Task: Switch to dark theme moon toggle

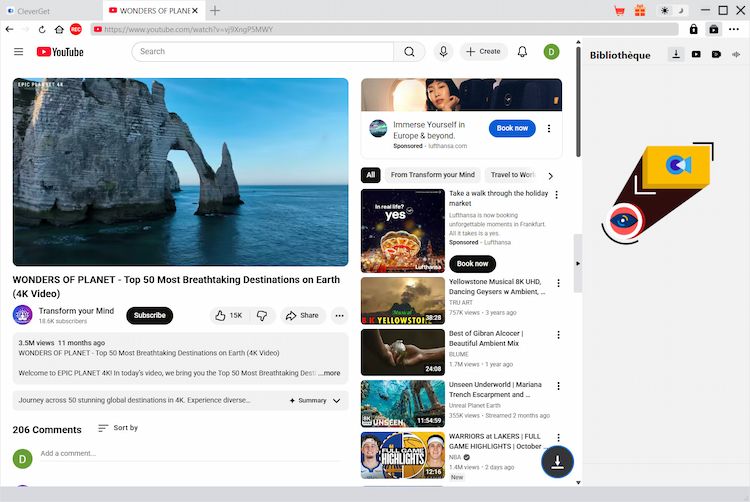Action: pyautogui.click(x=682, y=10)
